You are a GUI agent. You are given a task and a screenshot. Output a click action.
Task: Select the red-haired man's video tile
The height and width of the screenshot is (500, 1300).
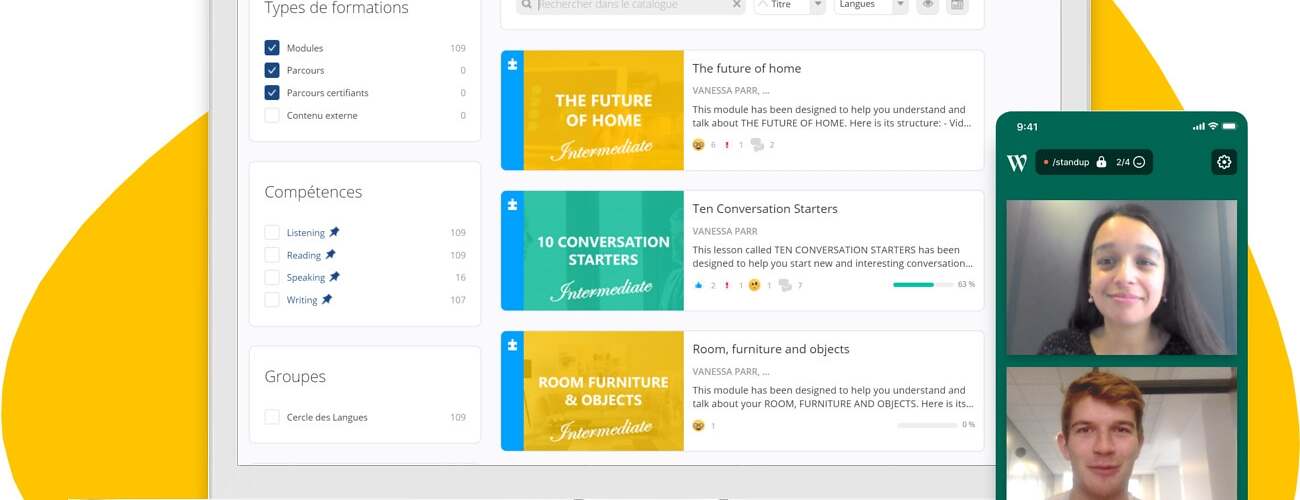coord(1121,433)
